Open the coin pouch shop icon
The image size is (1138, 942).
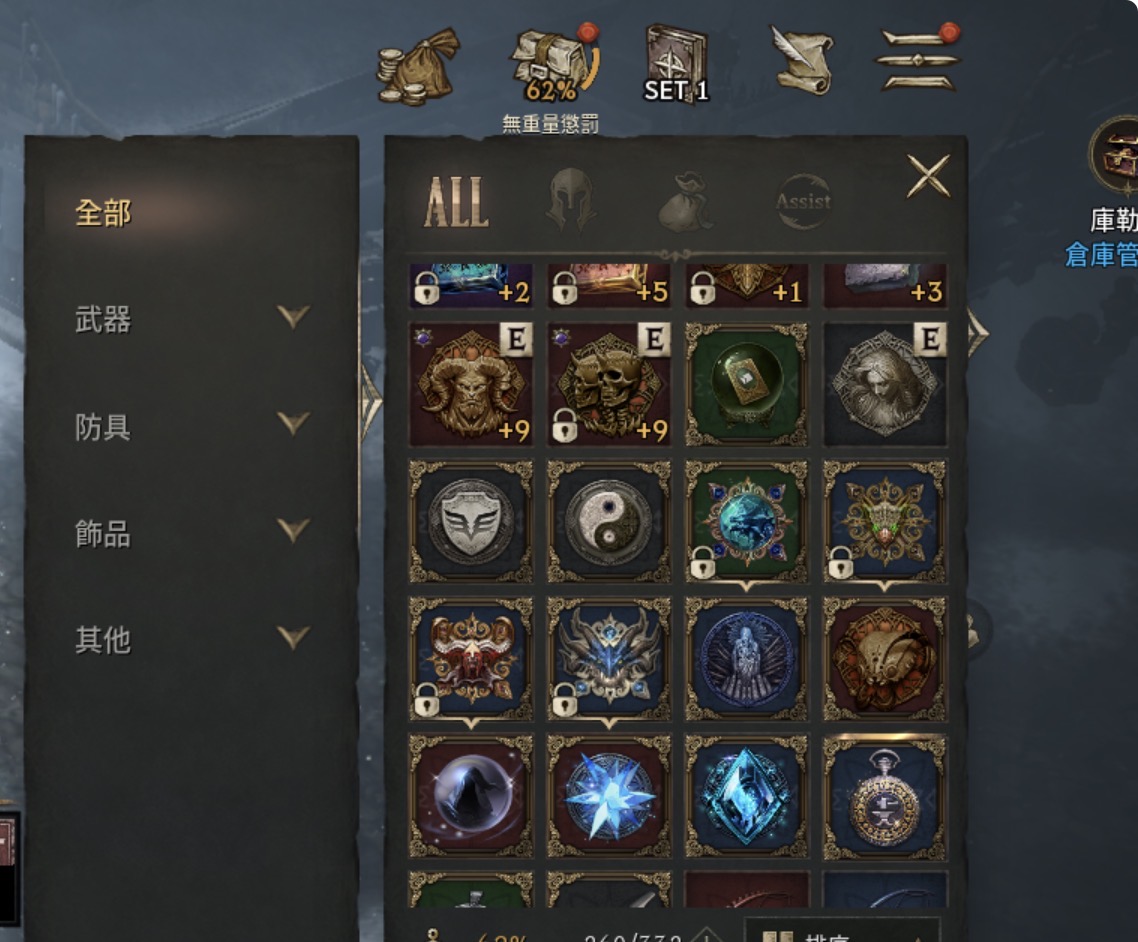(x=419, y=67)
